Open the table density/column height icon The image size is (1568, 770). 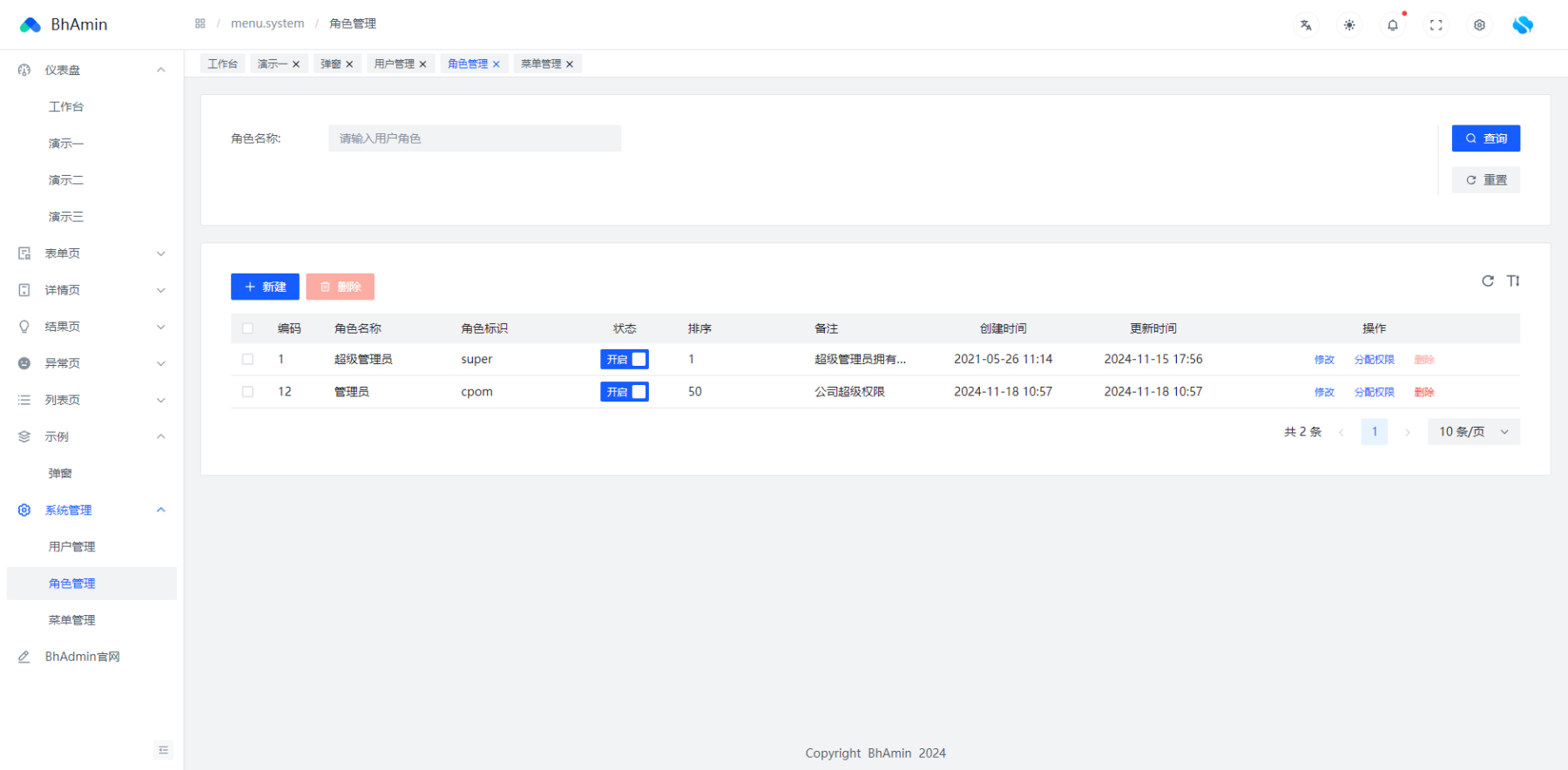tap(1513, 280)
